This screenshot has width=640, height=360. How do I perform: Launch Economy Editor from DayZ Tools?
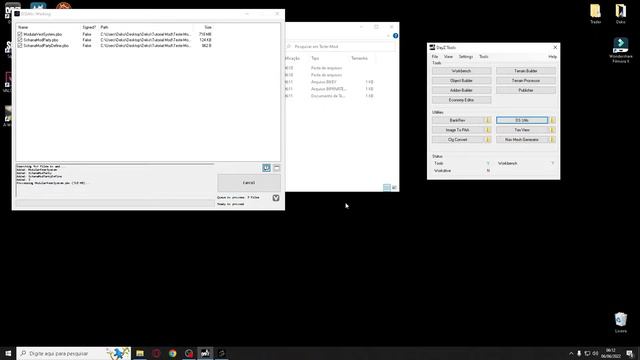coord(461,100)
